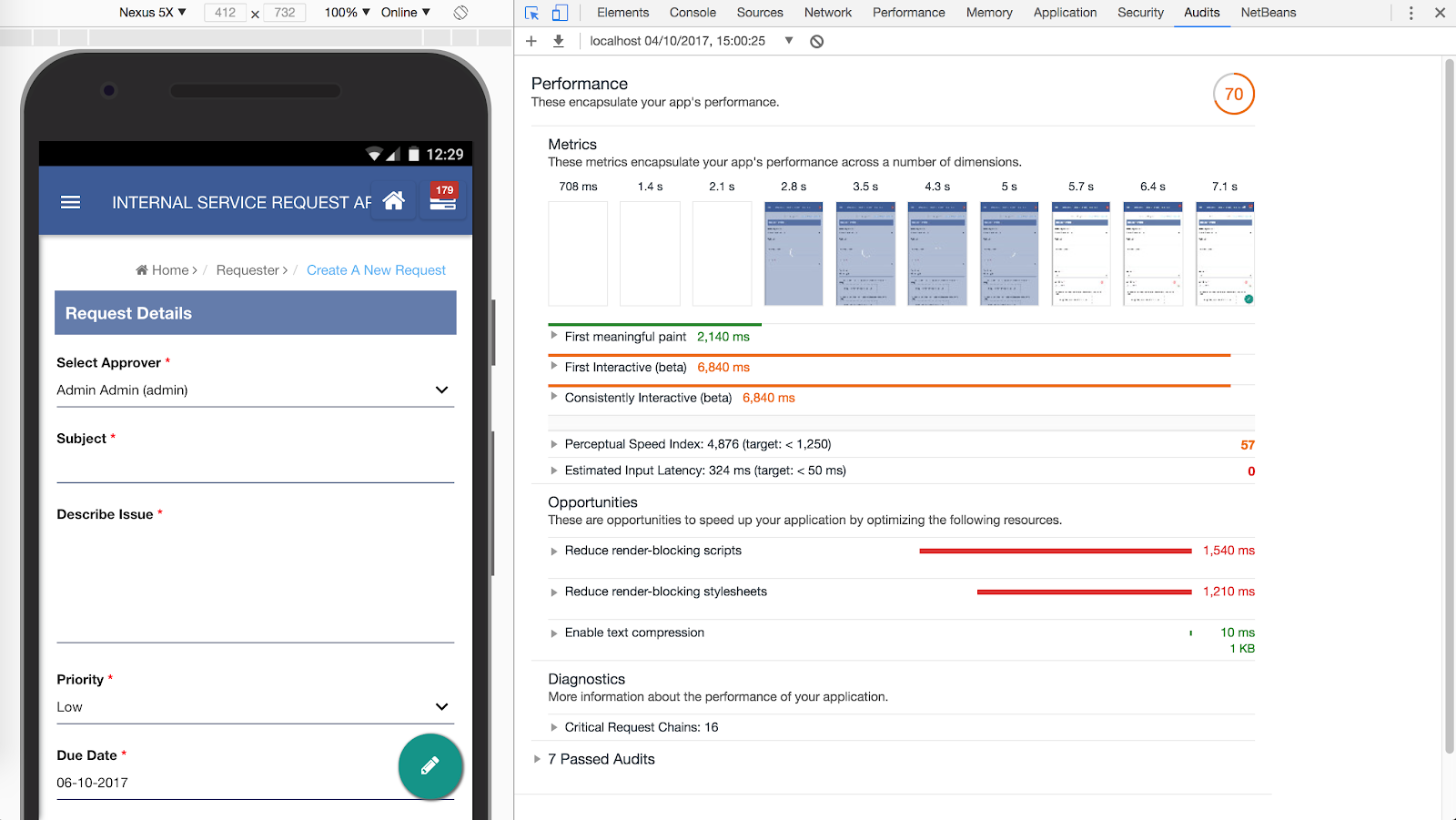Image resolution: width=1456 pixels, height=820 pixels.
Task: Click the Describe Issue text area
Action: tap(255, 585)
